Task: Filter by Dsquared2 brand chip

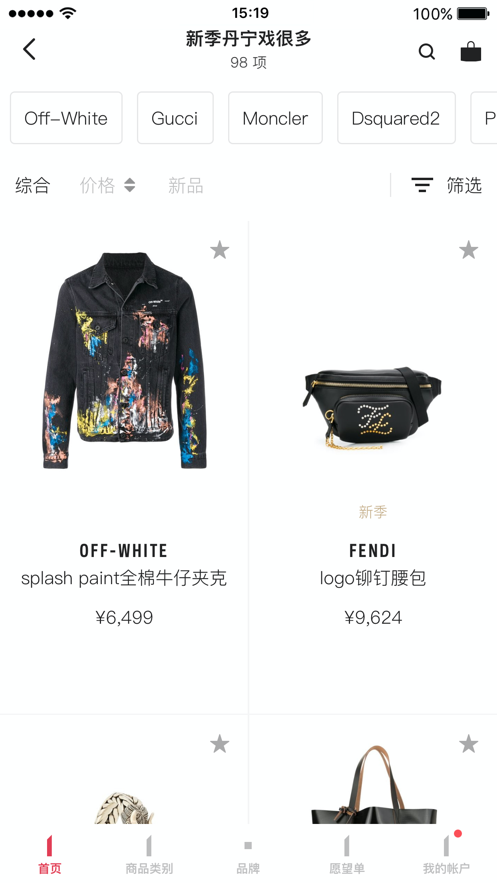Action: [x=396, y=118]
